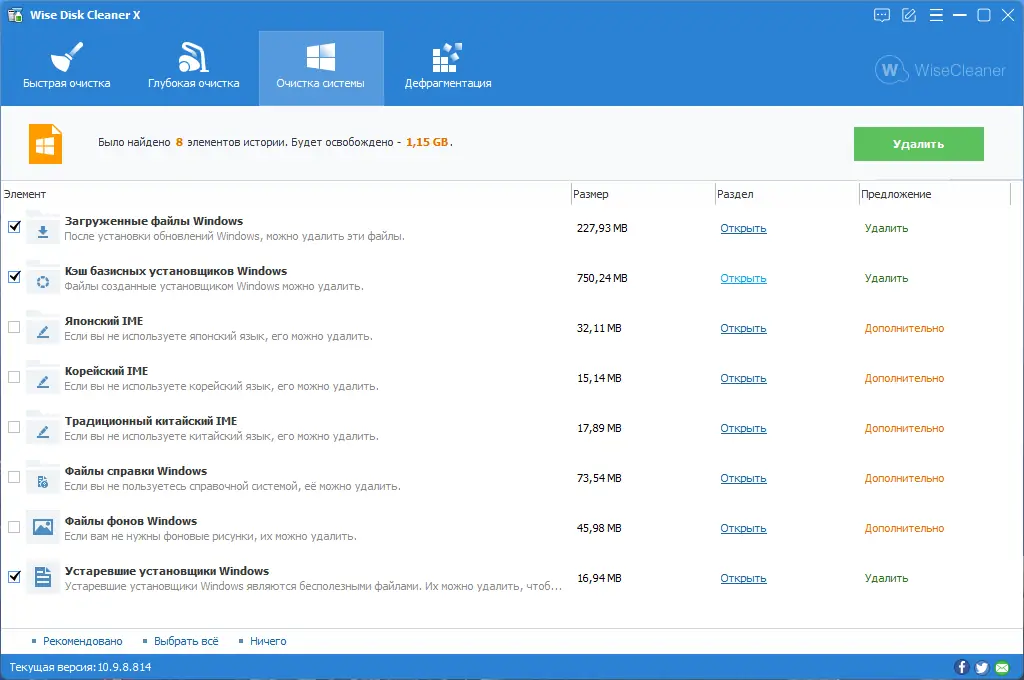The height and width of the screenshot is (680, 1024).
Task: Click Открыть link for Корейский IME
Action: tap(743, 378)
